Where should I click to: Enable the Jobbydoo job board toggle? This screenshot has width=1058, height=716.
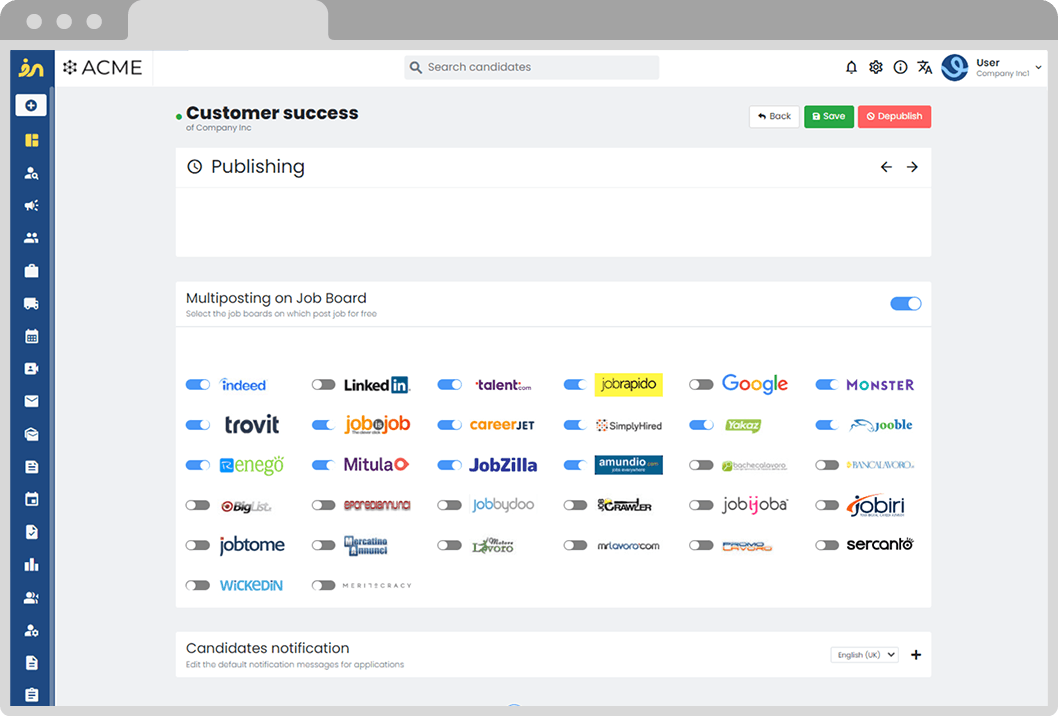coord(449,505)
